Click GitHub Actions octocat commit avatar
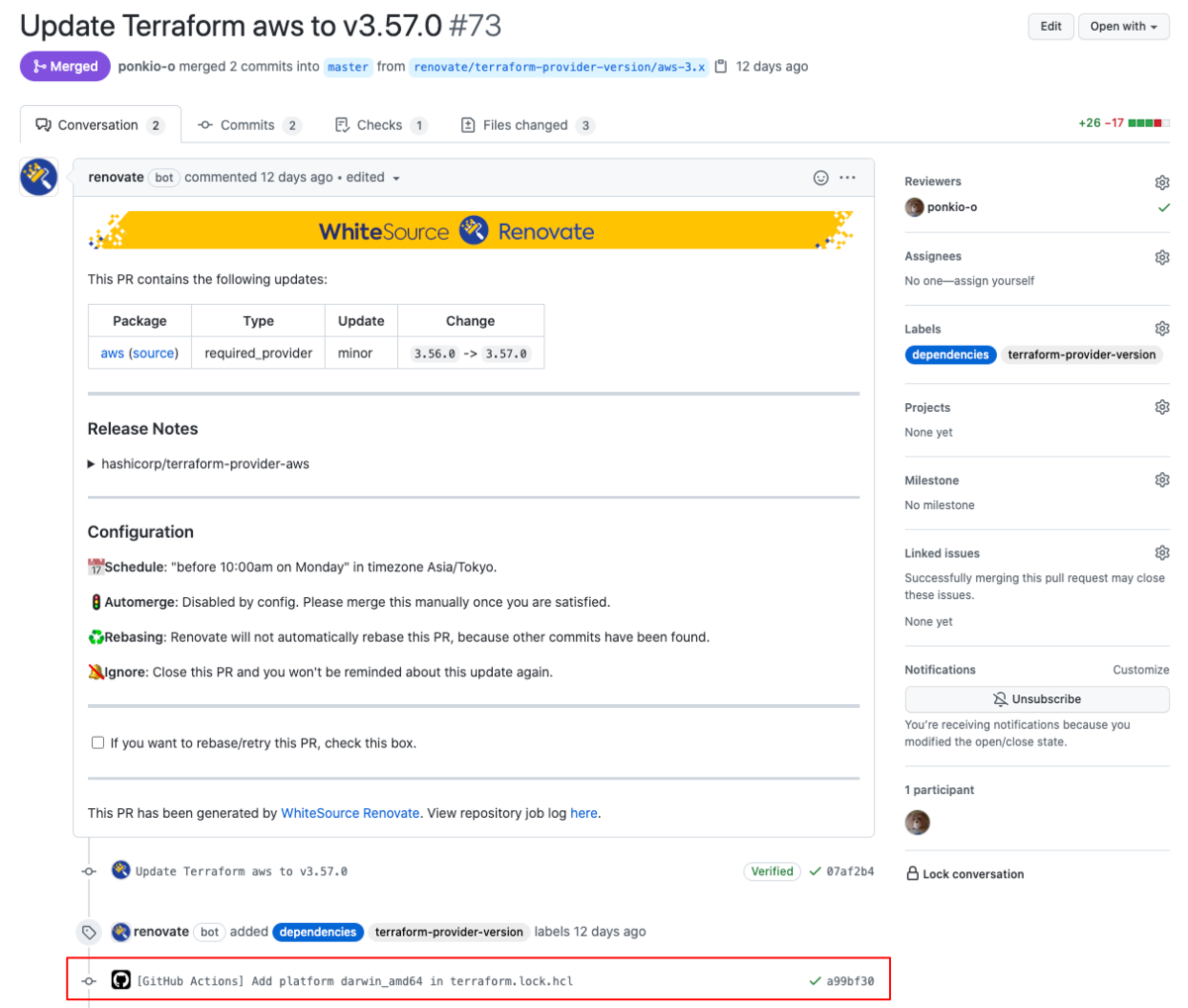Viewport: 1188px width, 1008px height. point(121,980)
